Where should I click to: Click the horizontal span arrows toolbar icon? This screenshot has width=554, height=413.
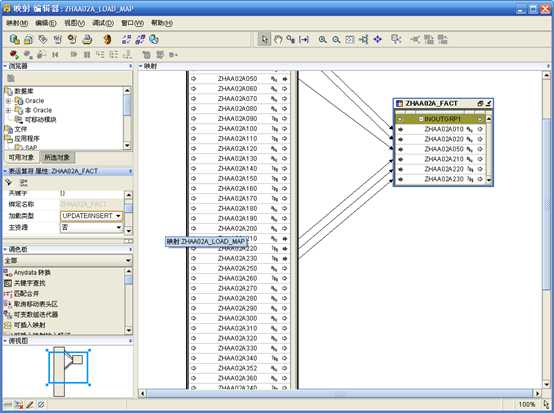(304, 40)
